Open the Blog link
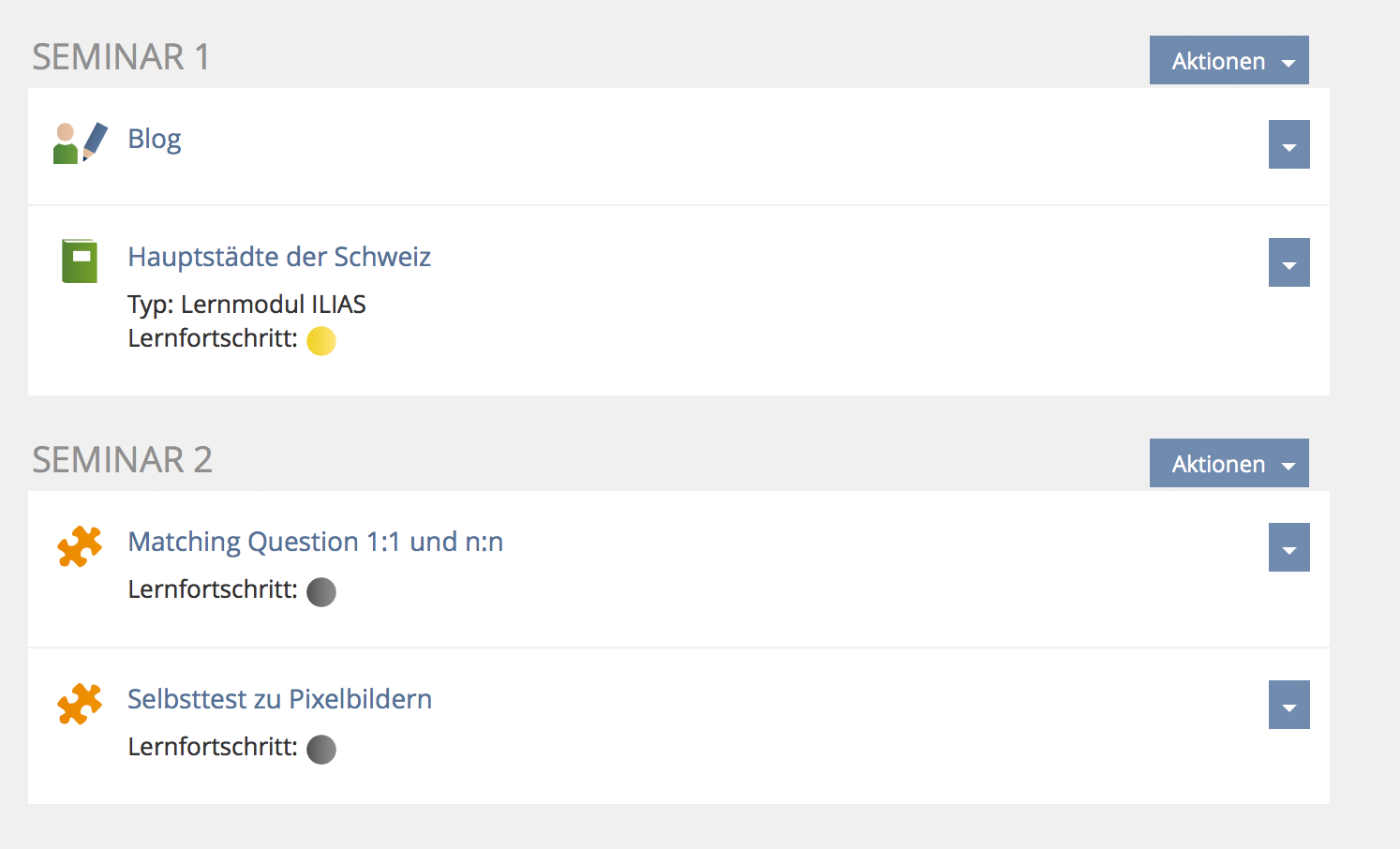Screen dimensions: 1400x849 tap(155, 139)
